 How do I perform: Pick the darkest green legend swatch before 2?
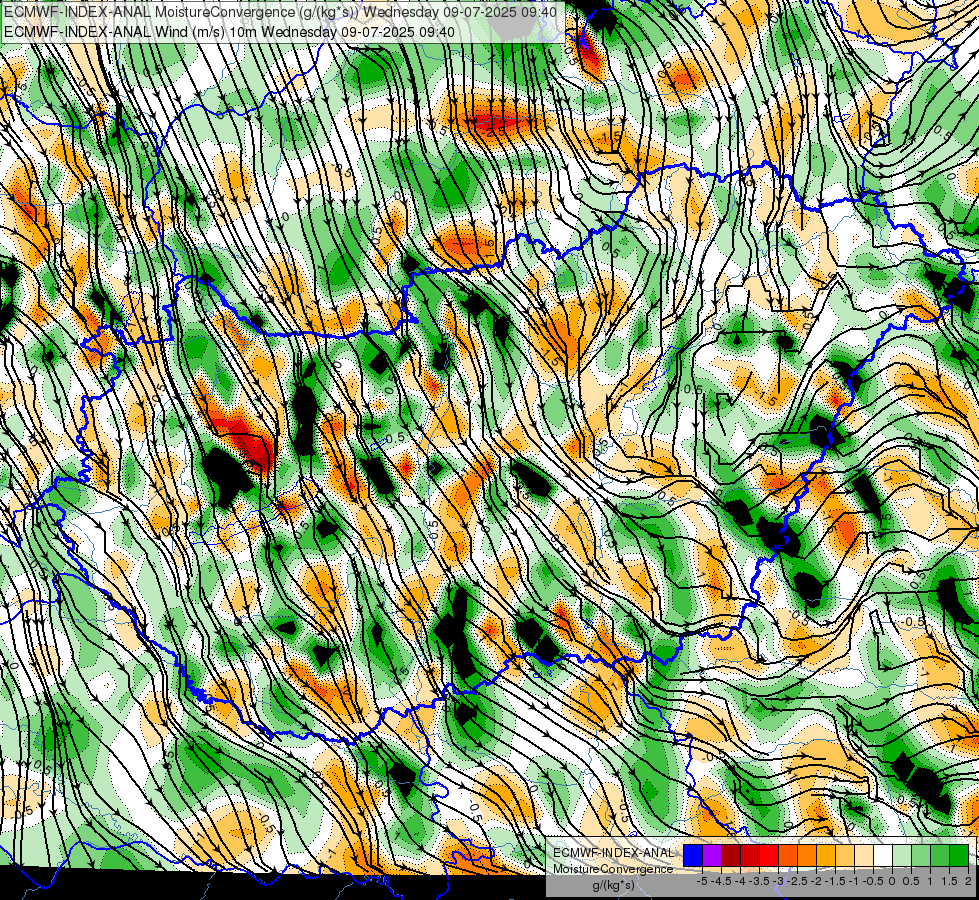[x=958, y=855]
